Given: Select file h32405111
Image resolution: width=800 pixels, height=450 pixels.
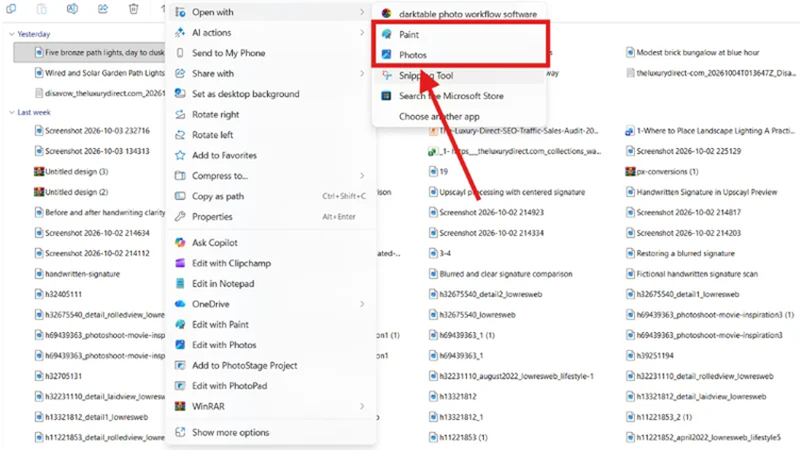Looking at the screenshot, I should [58, 294].
